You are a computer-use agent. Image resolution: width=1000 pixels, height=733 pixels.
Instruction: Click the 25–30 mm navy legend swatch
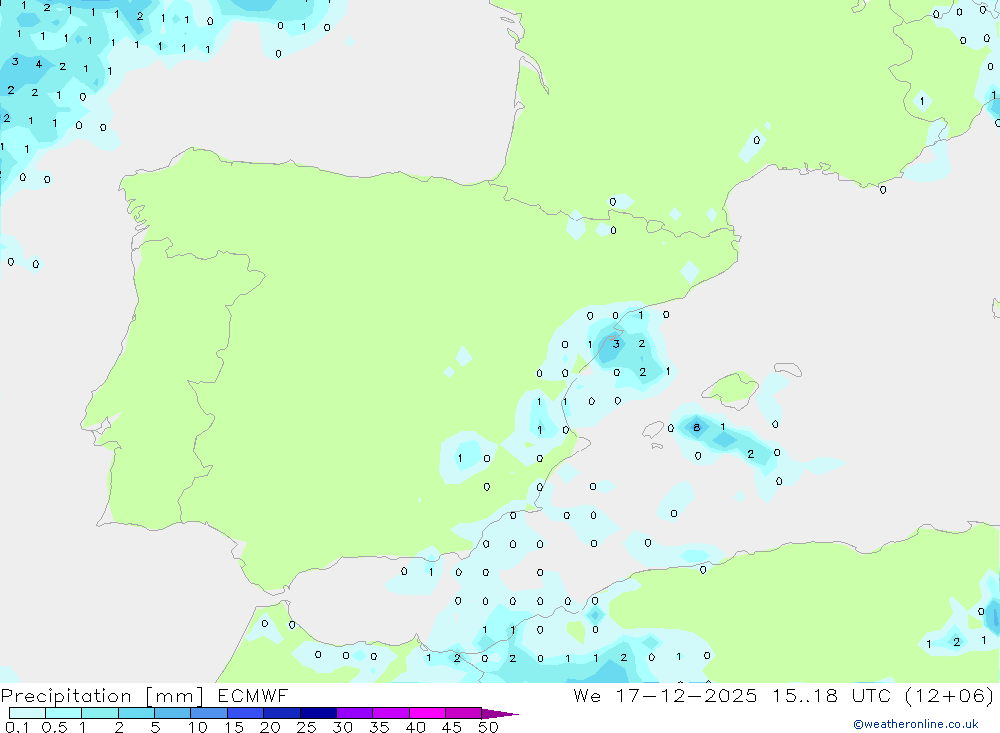(318, 713)
